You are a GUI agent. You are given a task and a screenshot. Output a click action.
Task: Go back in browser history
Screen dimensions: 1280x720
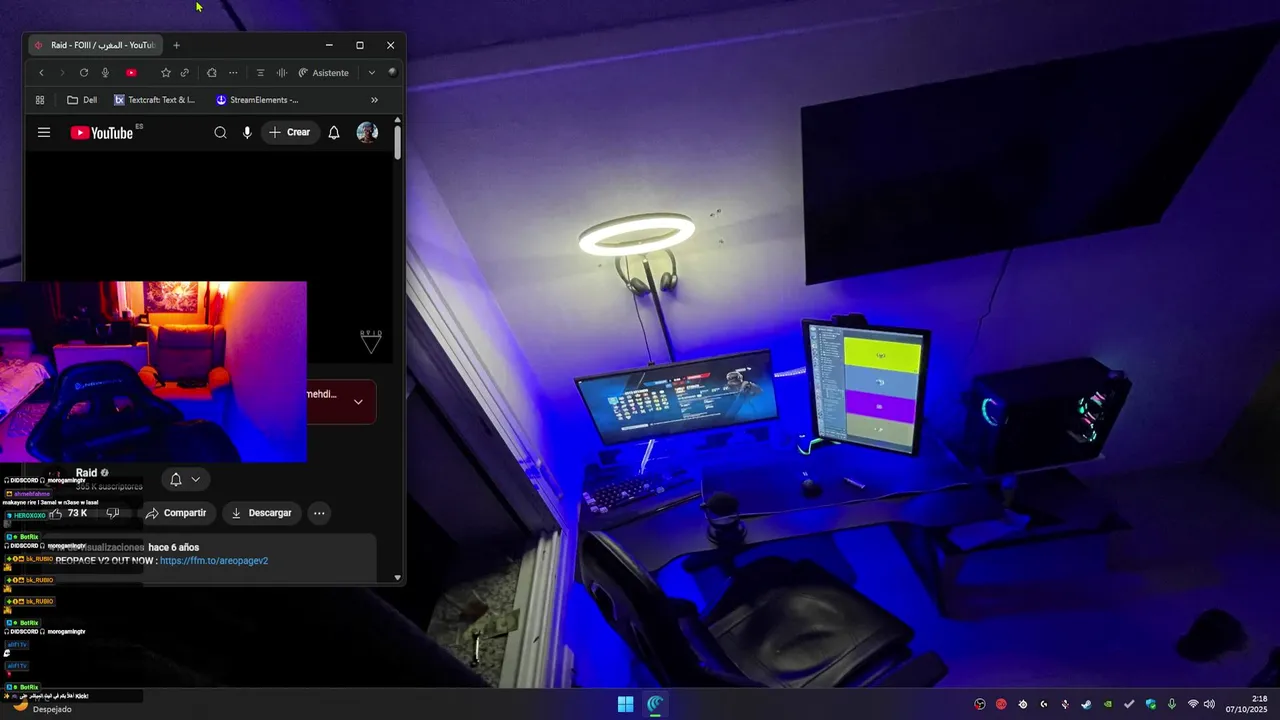(x=41, y=73)
